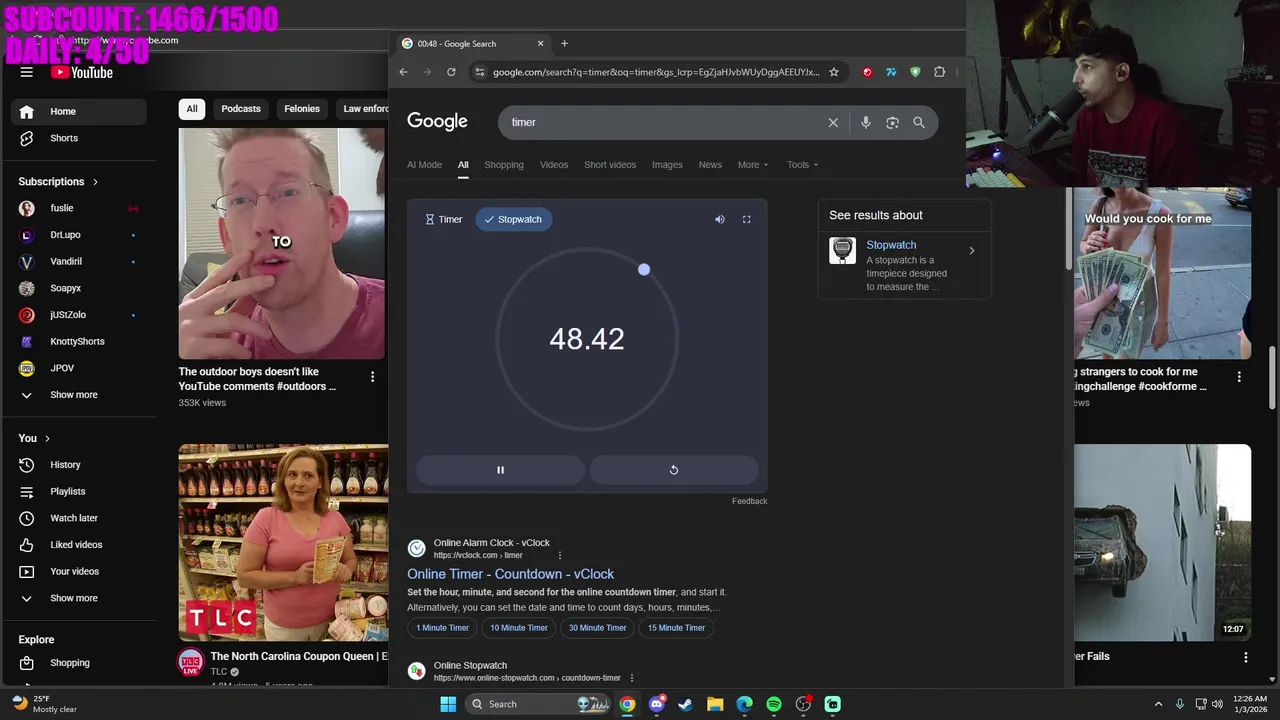Start voice search with microphone icon

[866, 122]
